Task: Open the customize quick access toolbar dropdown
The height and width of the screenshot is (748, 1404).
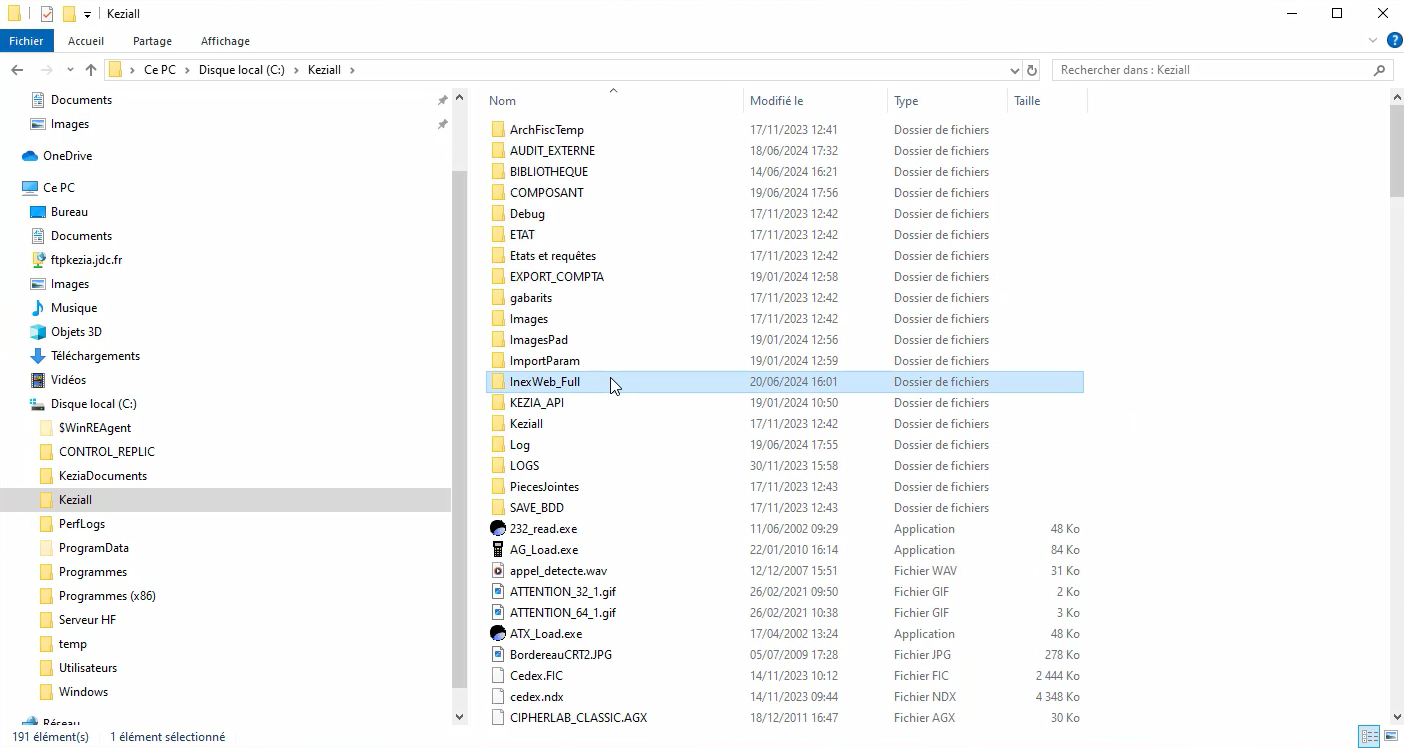Action: pyautogui.click(x=88, y=14)
